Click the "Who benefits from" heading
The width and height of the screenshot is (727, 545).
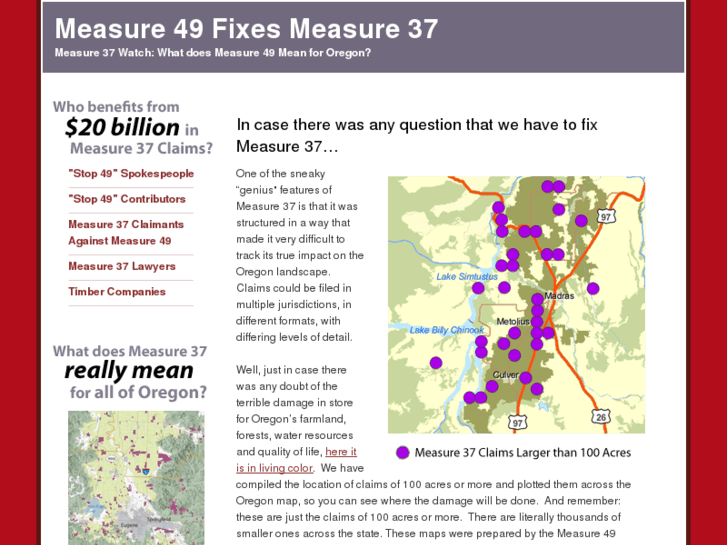[x=116, y=107]
